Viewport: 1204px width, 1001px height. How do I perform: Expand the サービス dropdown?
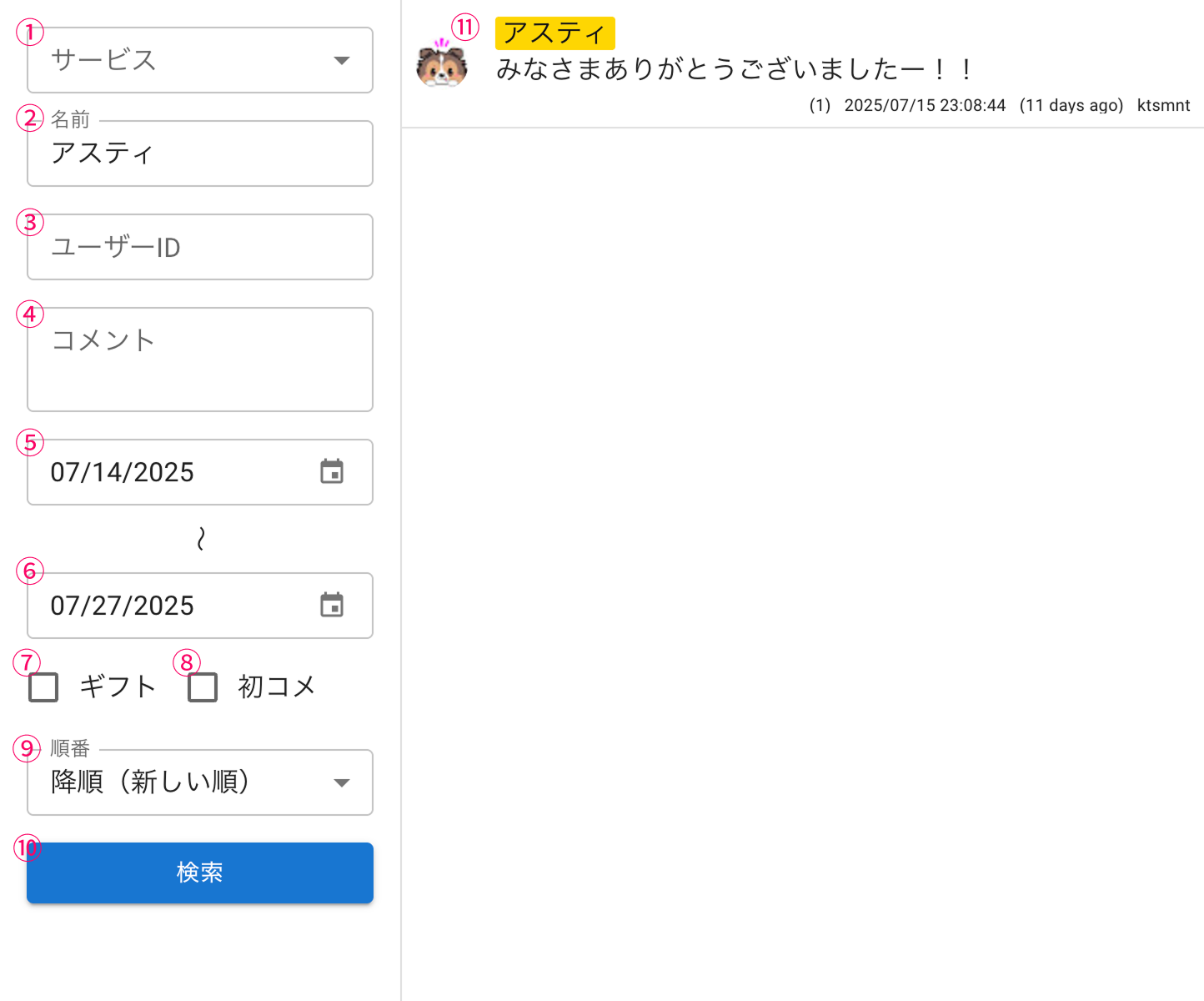coord(200,60)
